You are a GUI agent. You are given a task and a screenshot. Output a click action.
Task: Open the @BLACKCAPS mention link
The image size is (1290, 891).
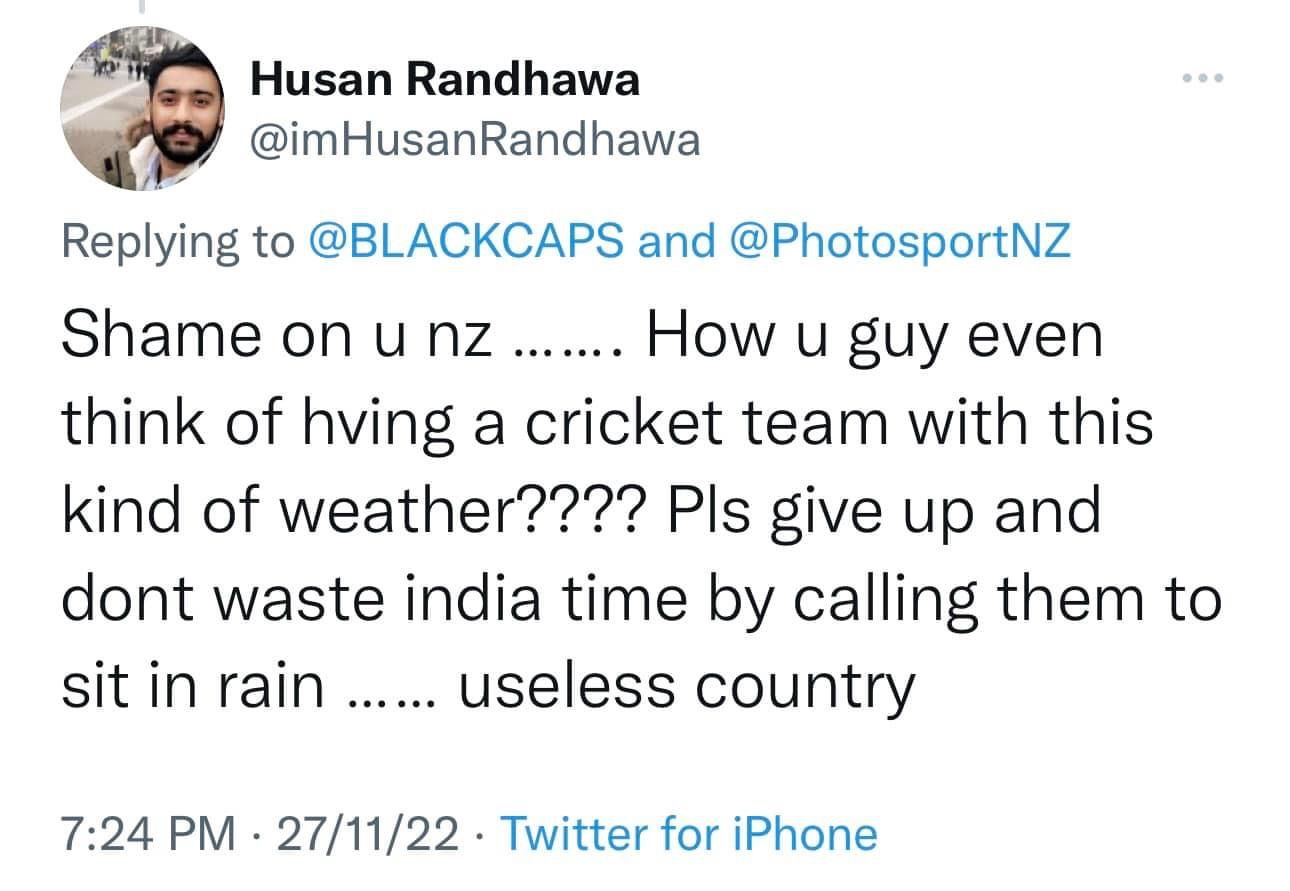467,241
